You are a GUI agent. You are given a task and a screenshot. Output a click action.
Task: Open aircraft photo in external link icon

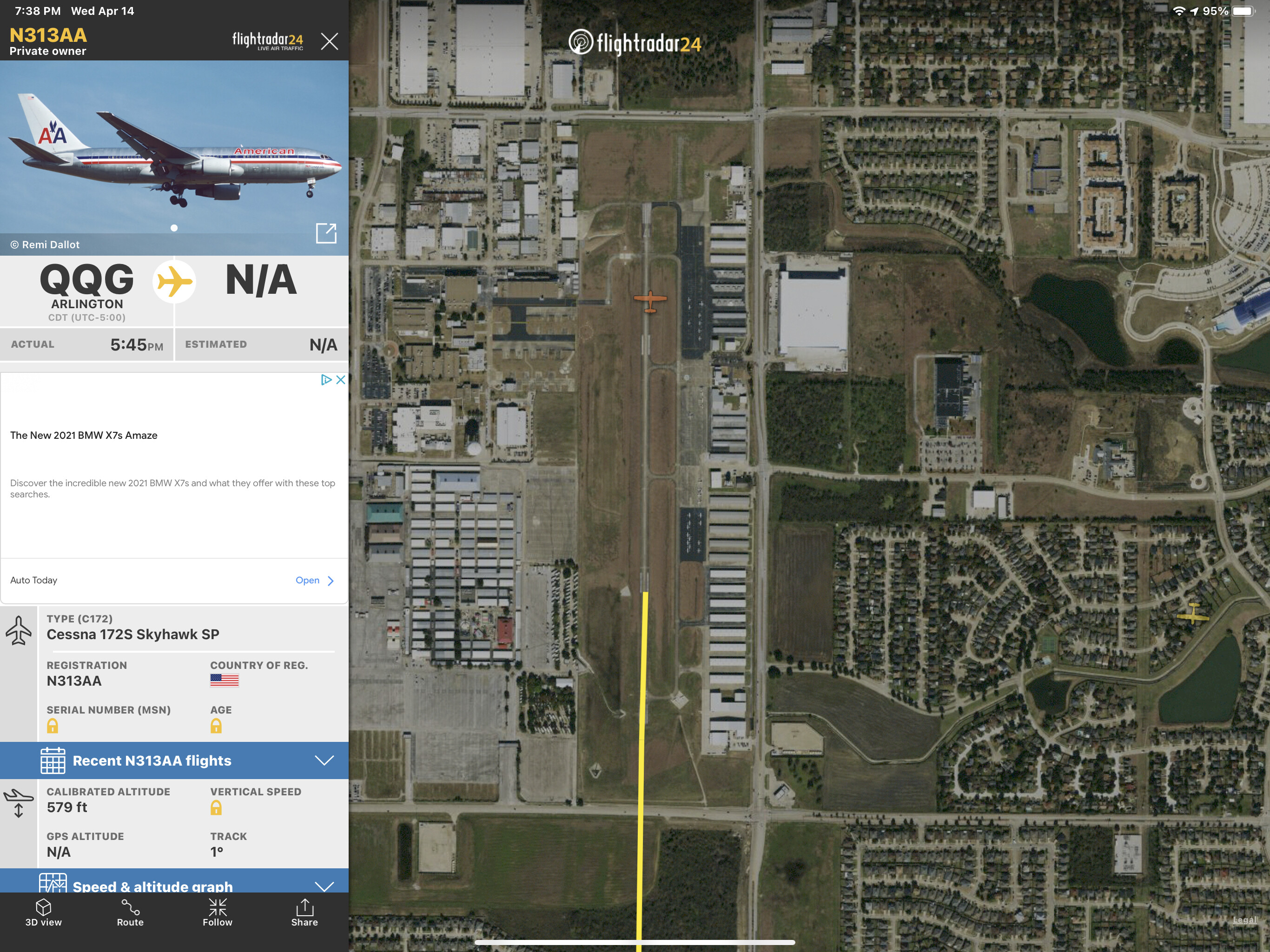[326, 233]
